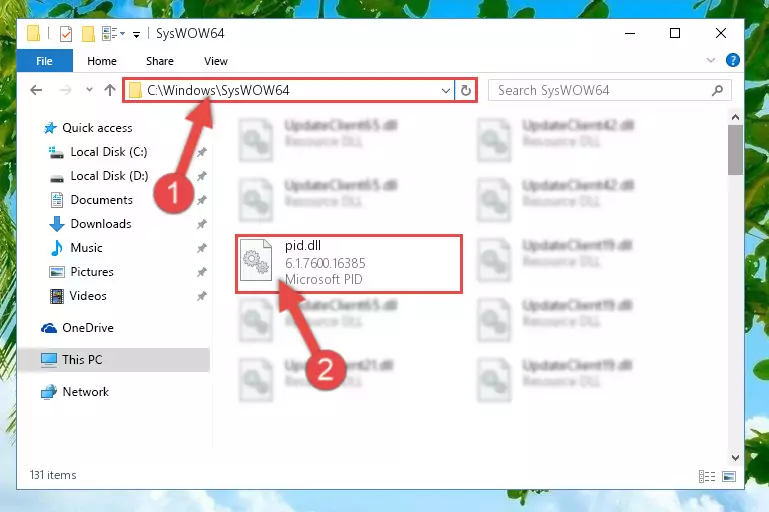This screenshot has width=769, height=512.
Task: Click the Downloads blue arrow icon
Action: [x=57, y=224]
